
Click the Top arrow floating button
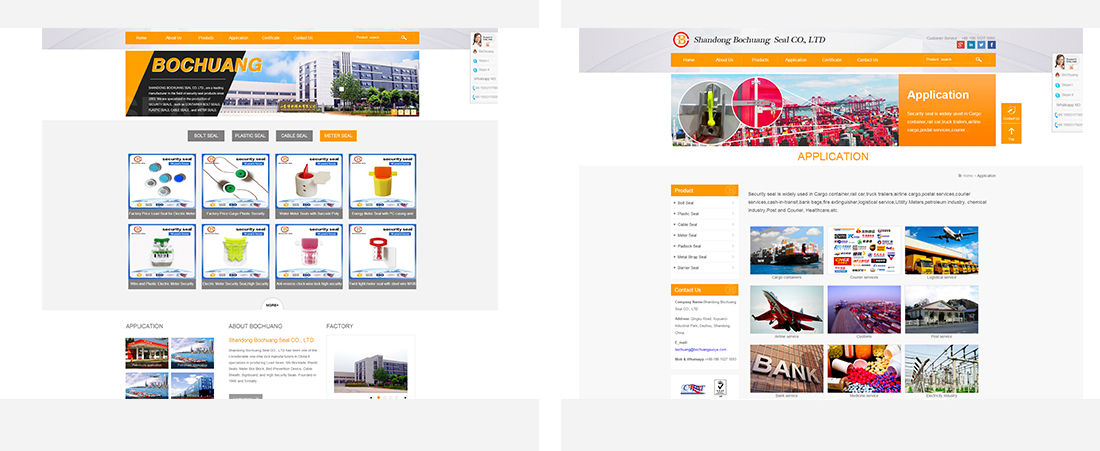(1011, 134)
